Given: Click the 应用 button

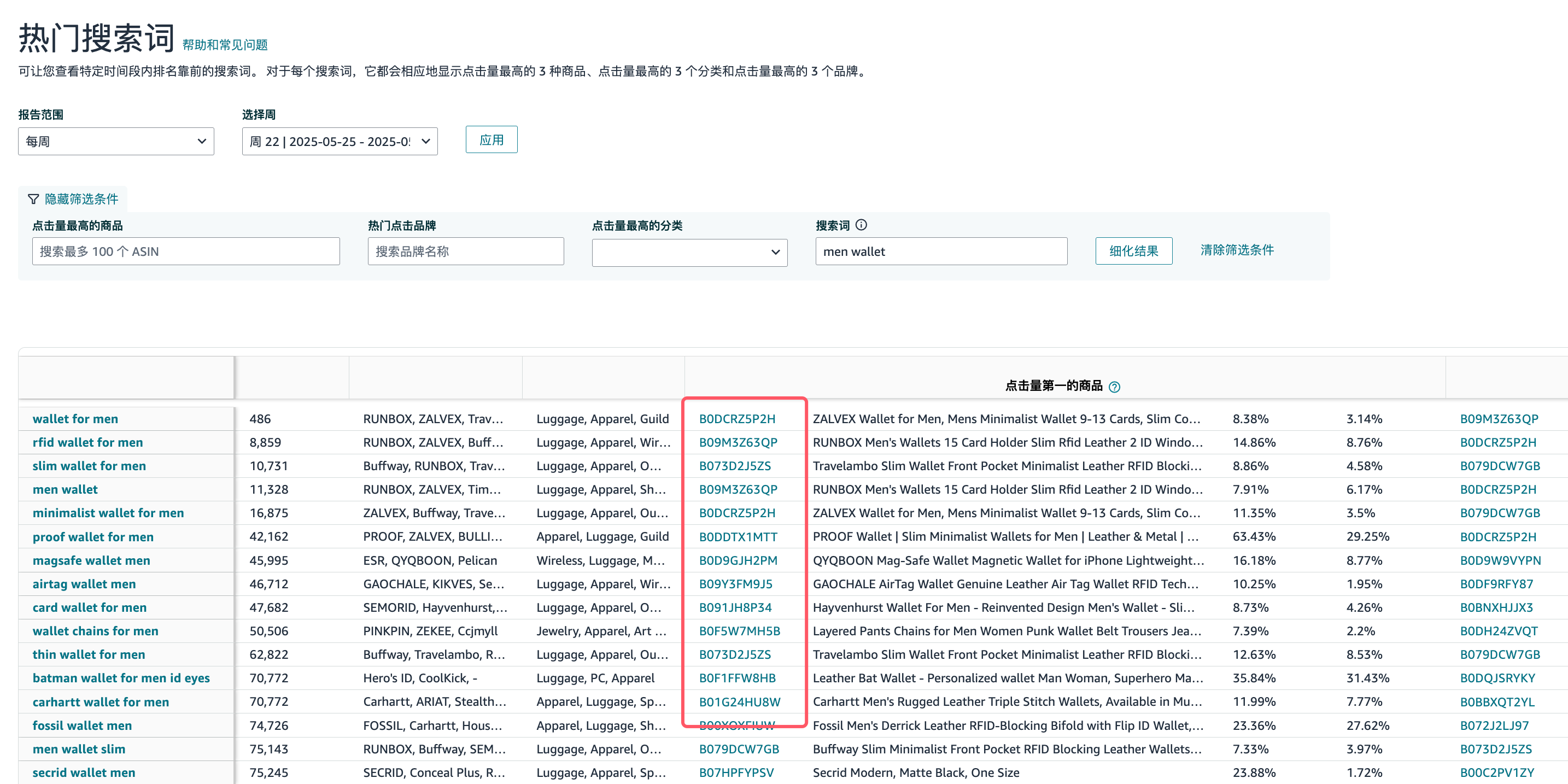Looking at the screenshot, I should point(491,139).
